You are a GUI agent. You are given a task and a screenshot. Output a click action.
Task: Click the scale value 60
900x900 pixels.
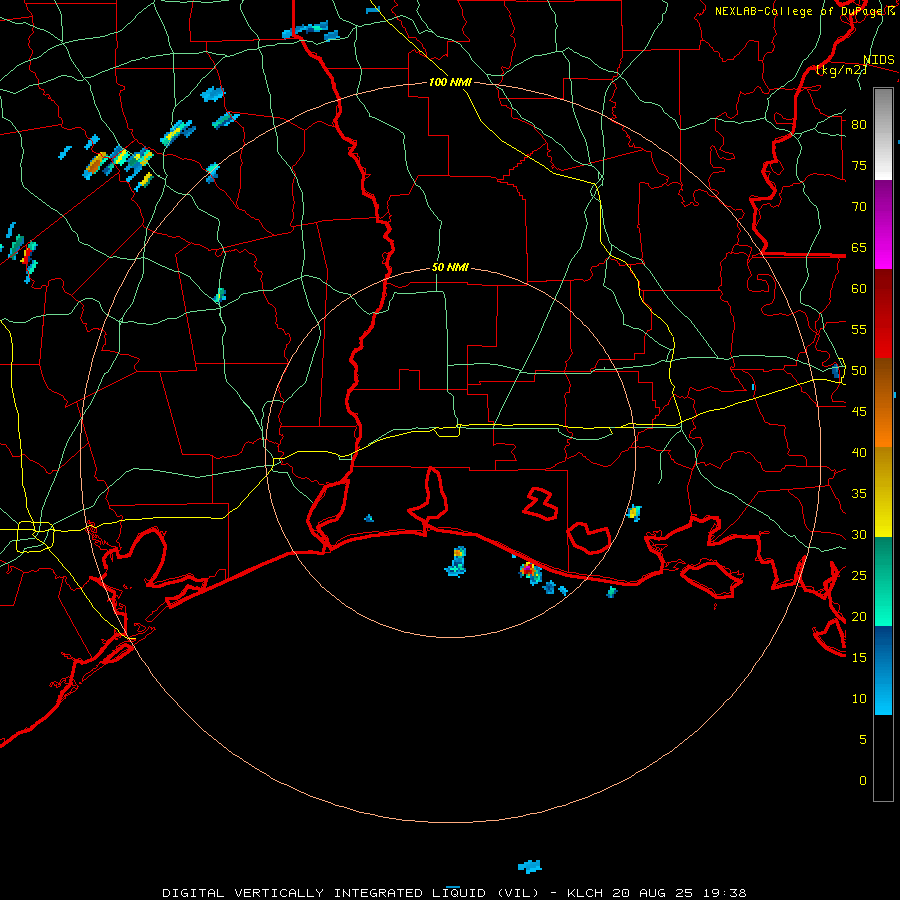click(859, 289)
